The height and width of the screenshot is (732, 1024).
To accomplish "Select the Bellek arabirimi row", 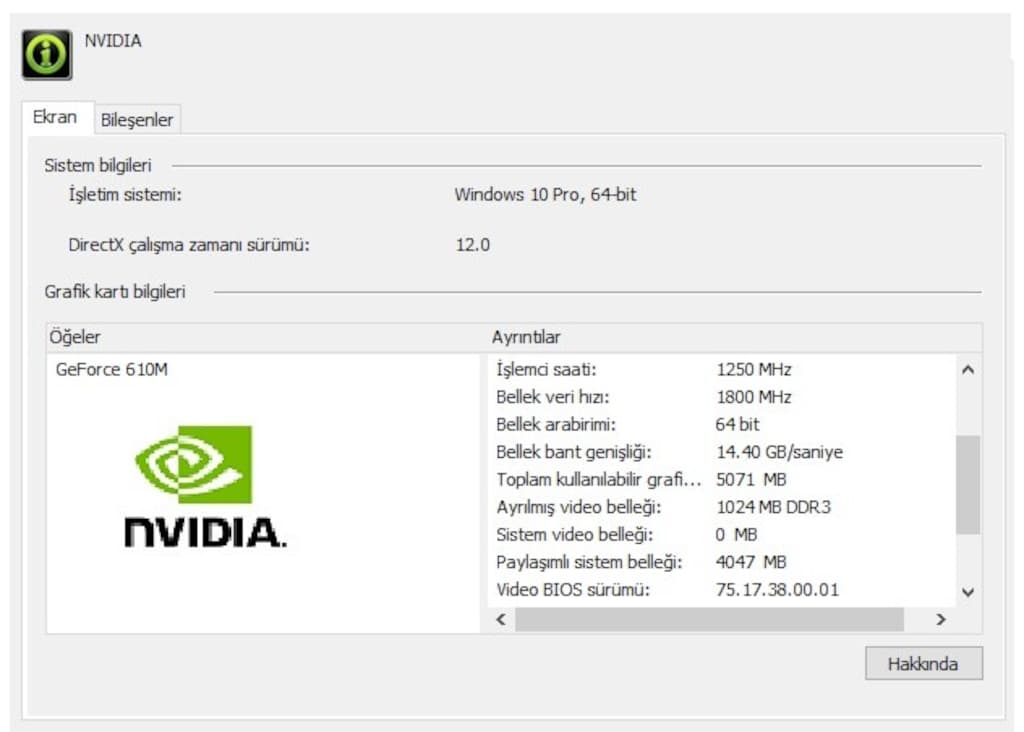I will point(722,424).
